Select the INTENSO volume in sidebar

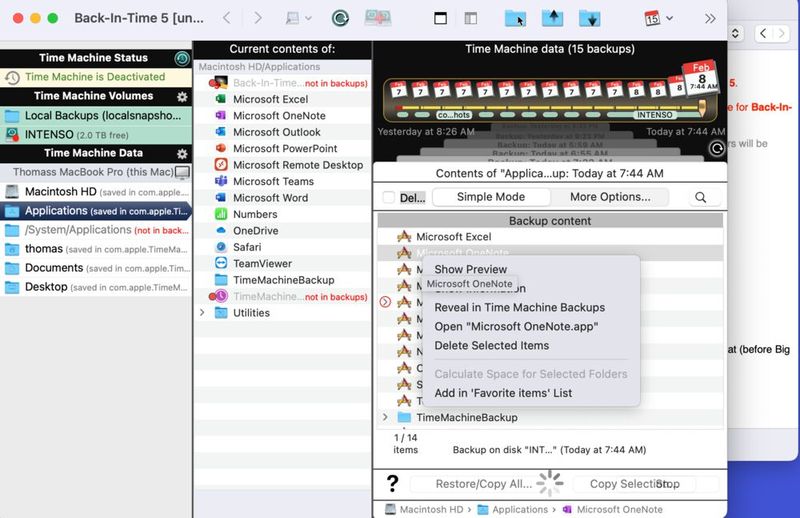click(x=96, y=135)
